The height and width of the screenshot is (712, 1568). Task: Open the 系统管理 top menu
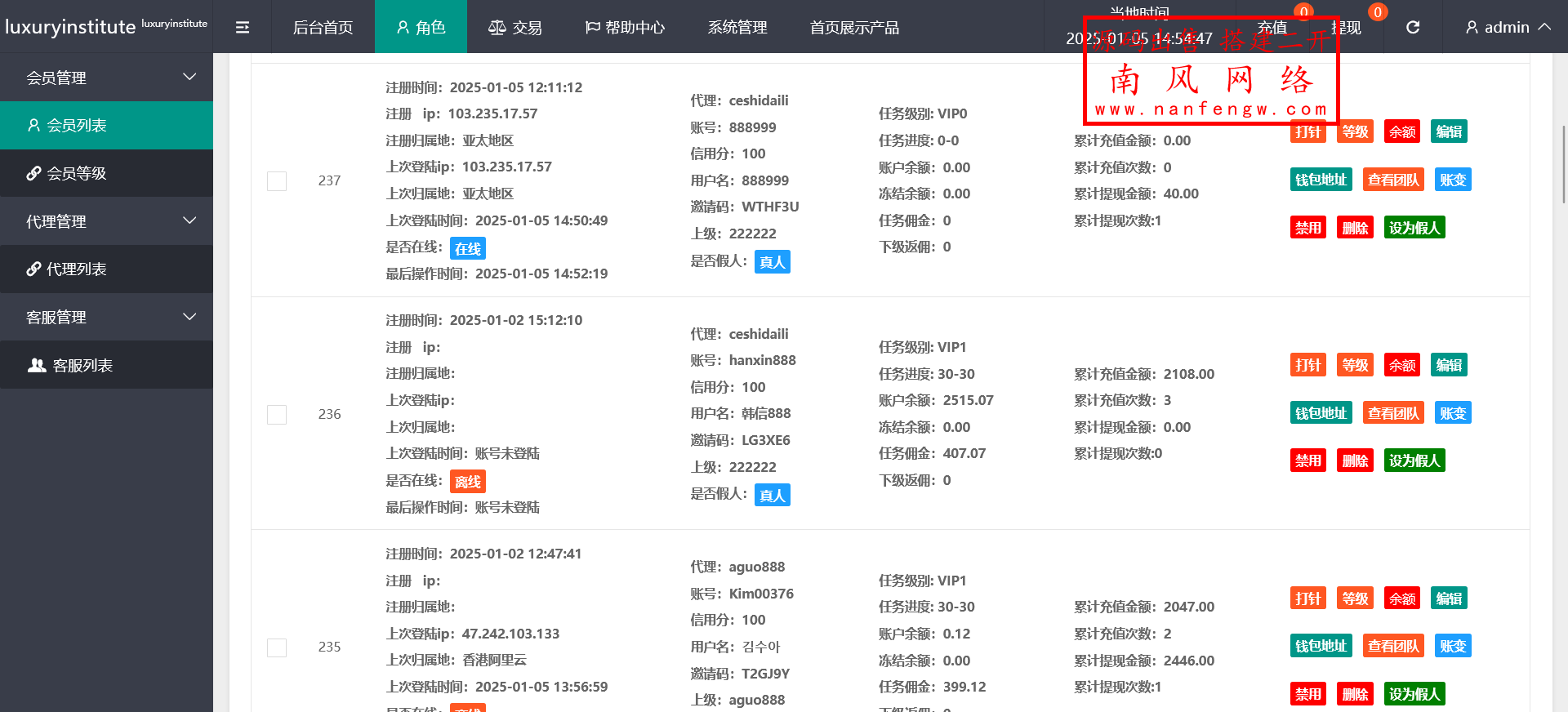(737, 28)
